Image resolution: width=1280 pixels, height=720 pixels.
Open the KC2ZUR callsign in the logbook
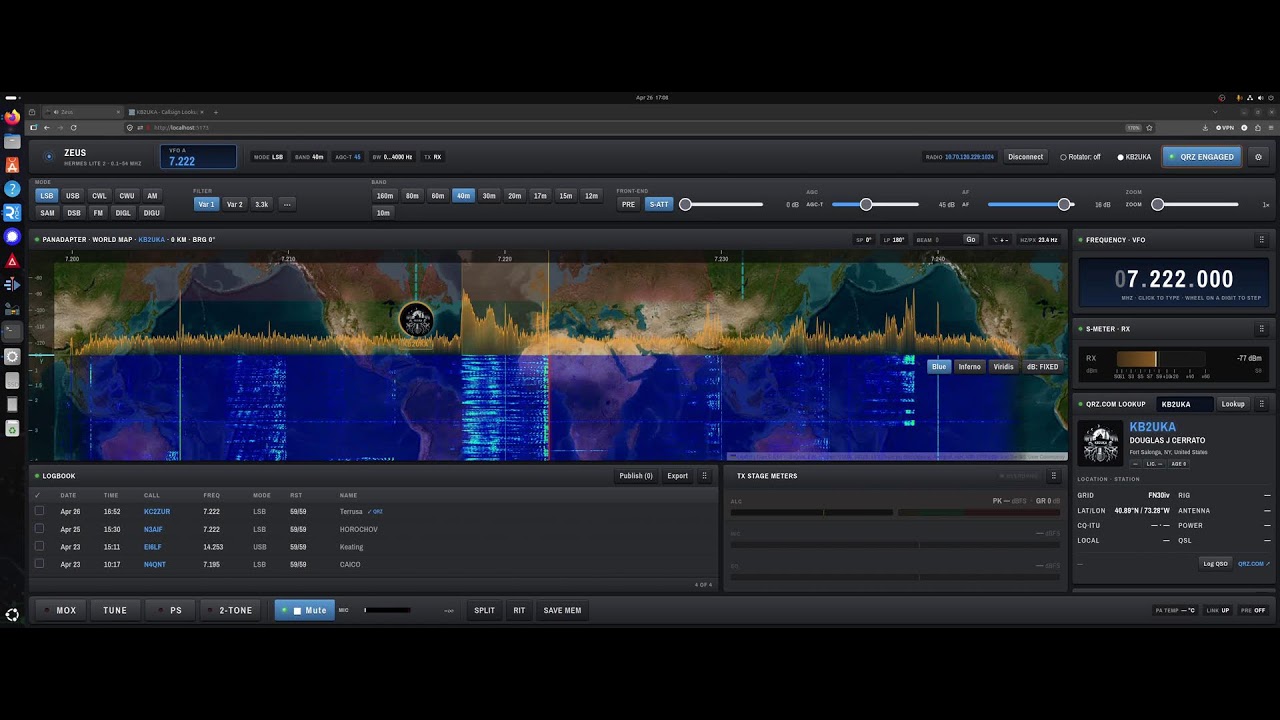tap(157, 511)
